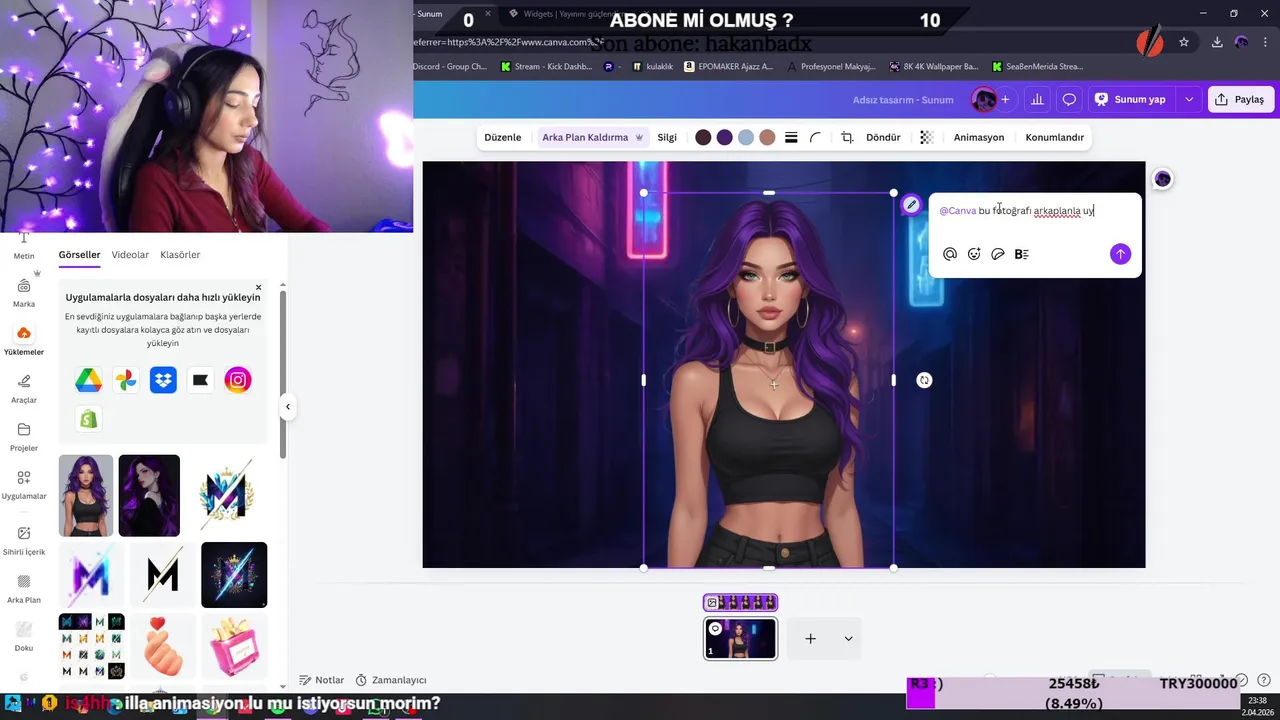Open the Animasyon panel
Image resolution: width=1280 pixels, height=720 pixels.
click(x=979, y=138)
